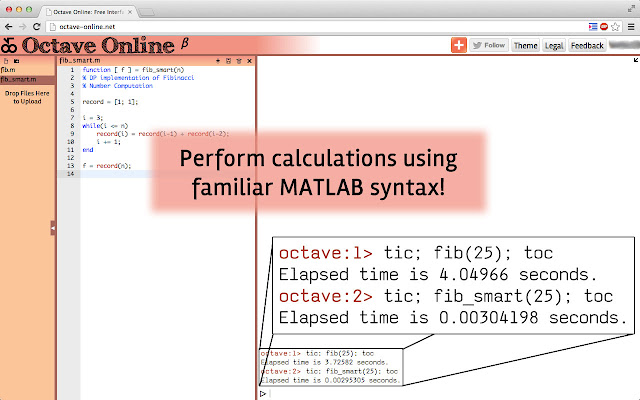Click the orange plus share button
This screenshot has height=400, width=640.
tap(459, 45)
